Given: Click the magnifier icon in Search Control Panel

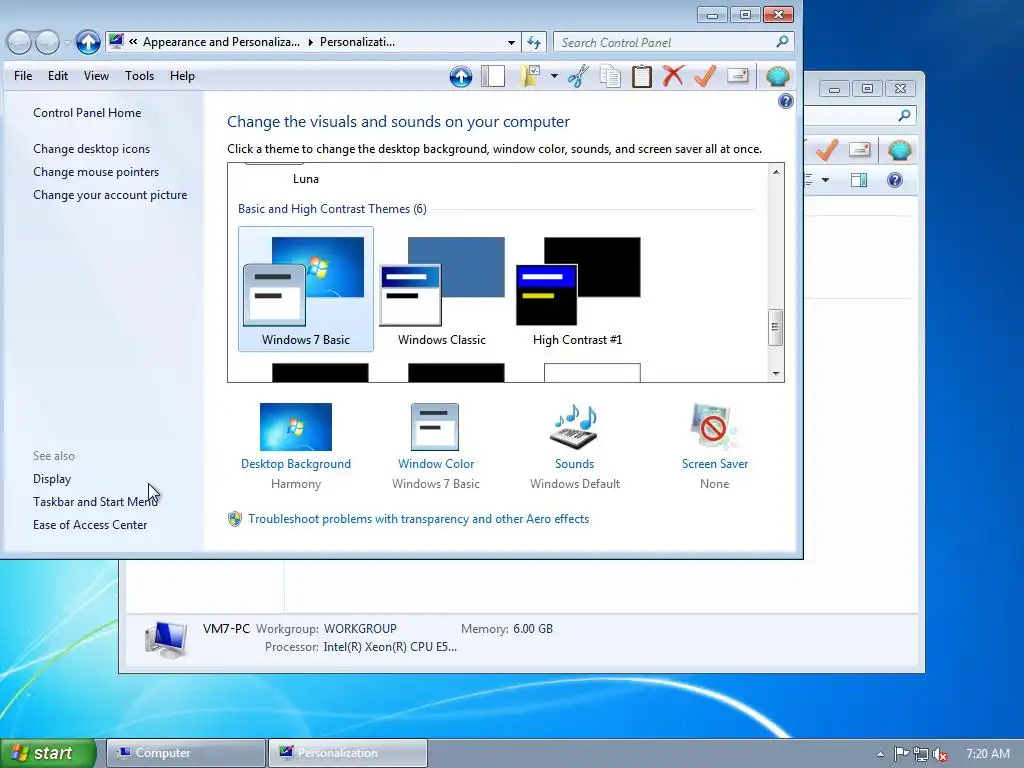Looking at the screenshot, I should tap(782, 42).
